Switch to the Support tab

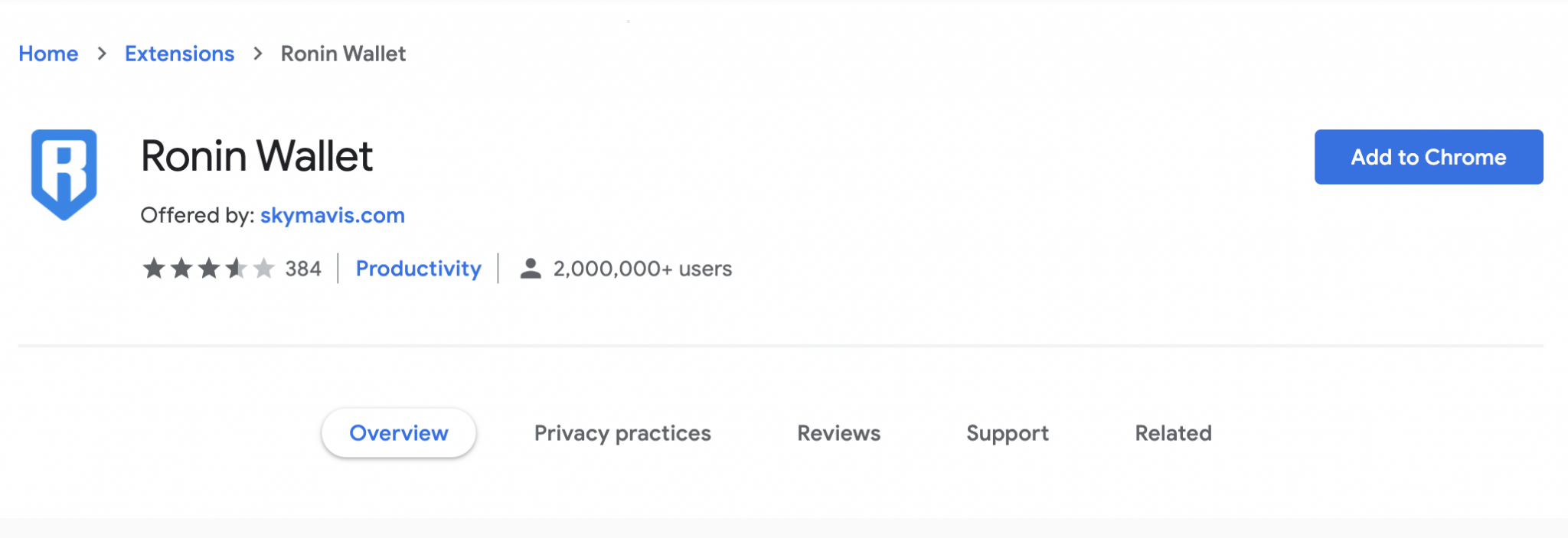[1008, 433]
